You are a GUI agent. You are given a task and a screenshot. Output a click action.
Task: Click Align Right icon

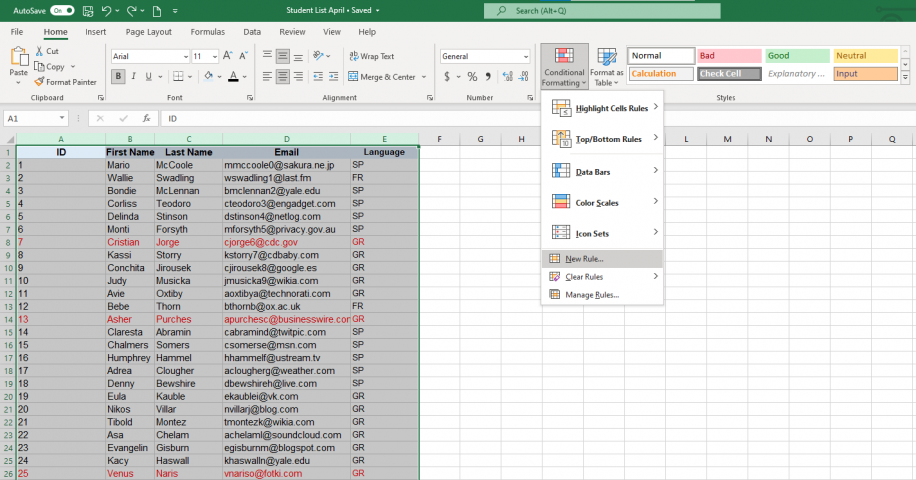click(x=298, y=76)
